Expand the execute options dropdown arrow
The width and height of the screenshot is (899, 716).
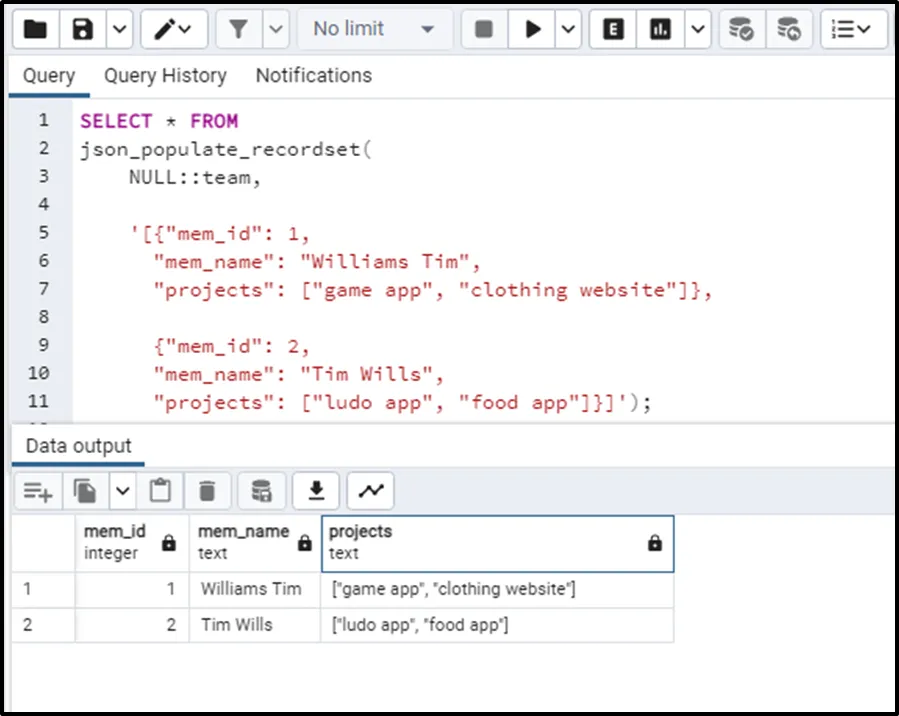(568, 30)
